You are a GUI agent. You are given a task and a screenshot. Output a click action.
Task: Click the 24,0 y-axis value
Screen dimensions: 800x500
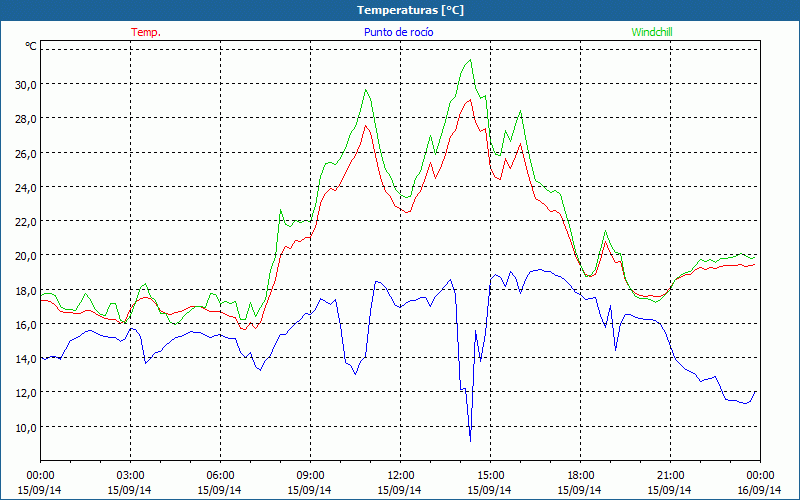[x=26, y=187]
